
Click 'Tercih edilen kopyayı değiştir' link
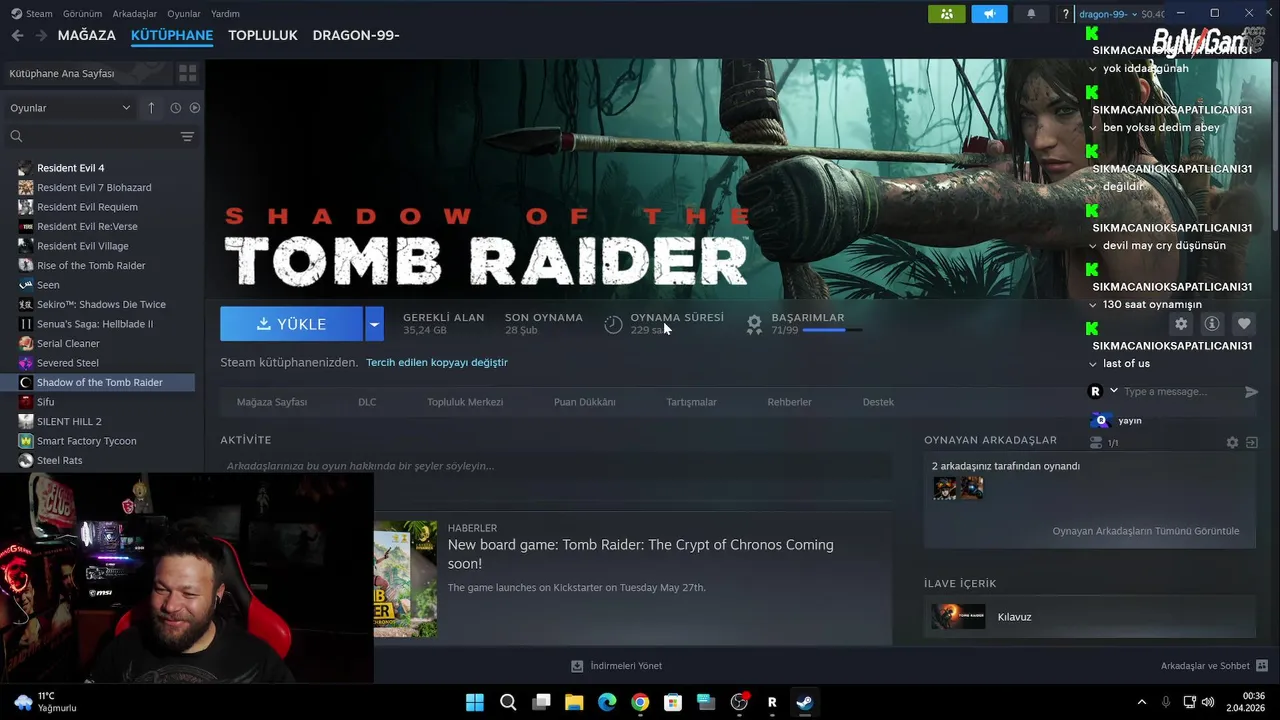437,362
